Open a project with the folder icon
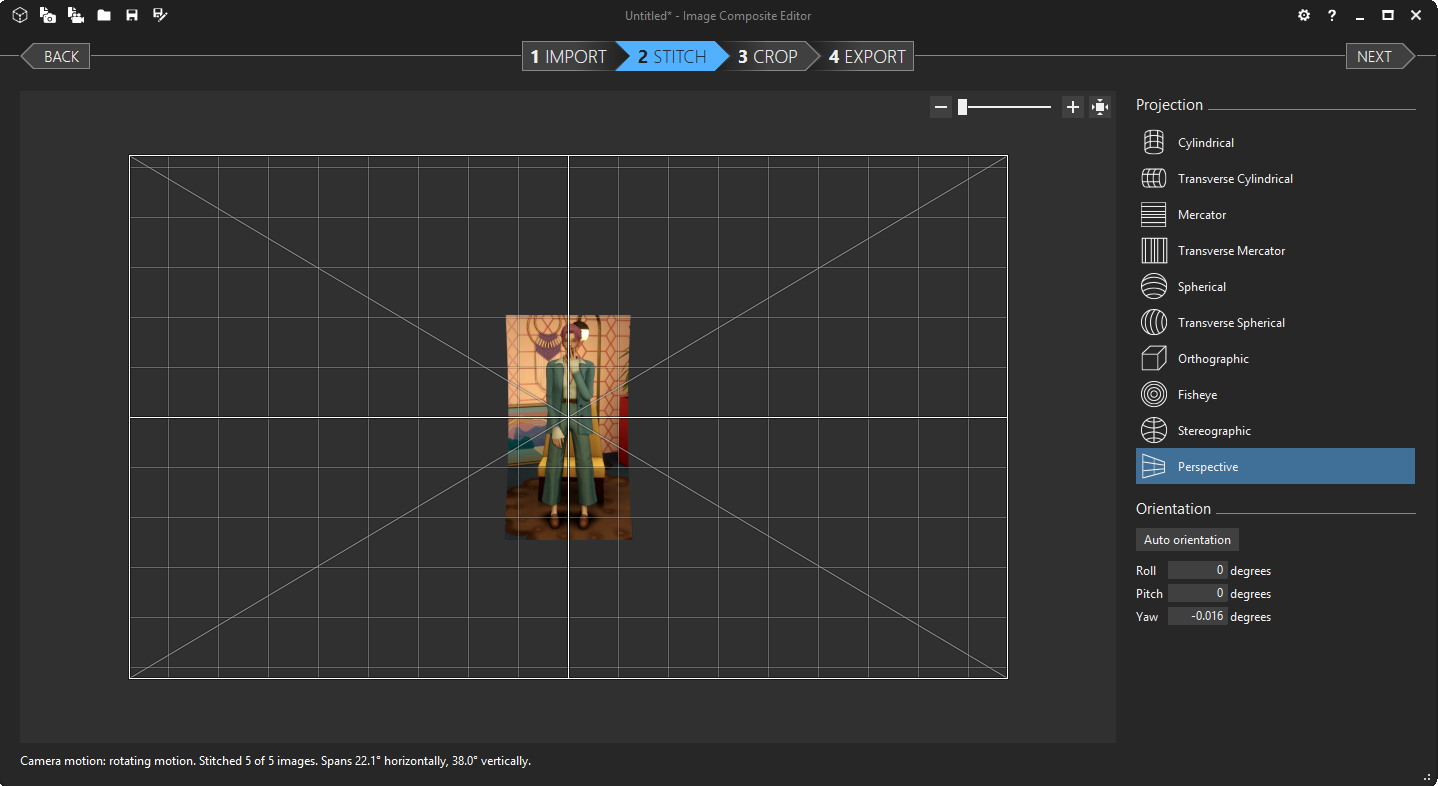Viewport: 1438px width, 786px height. (104, 15)
